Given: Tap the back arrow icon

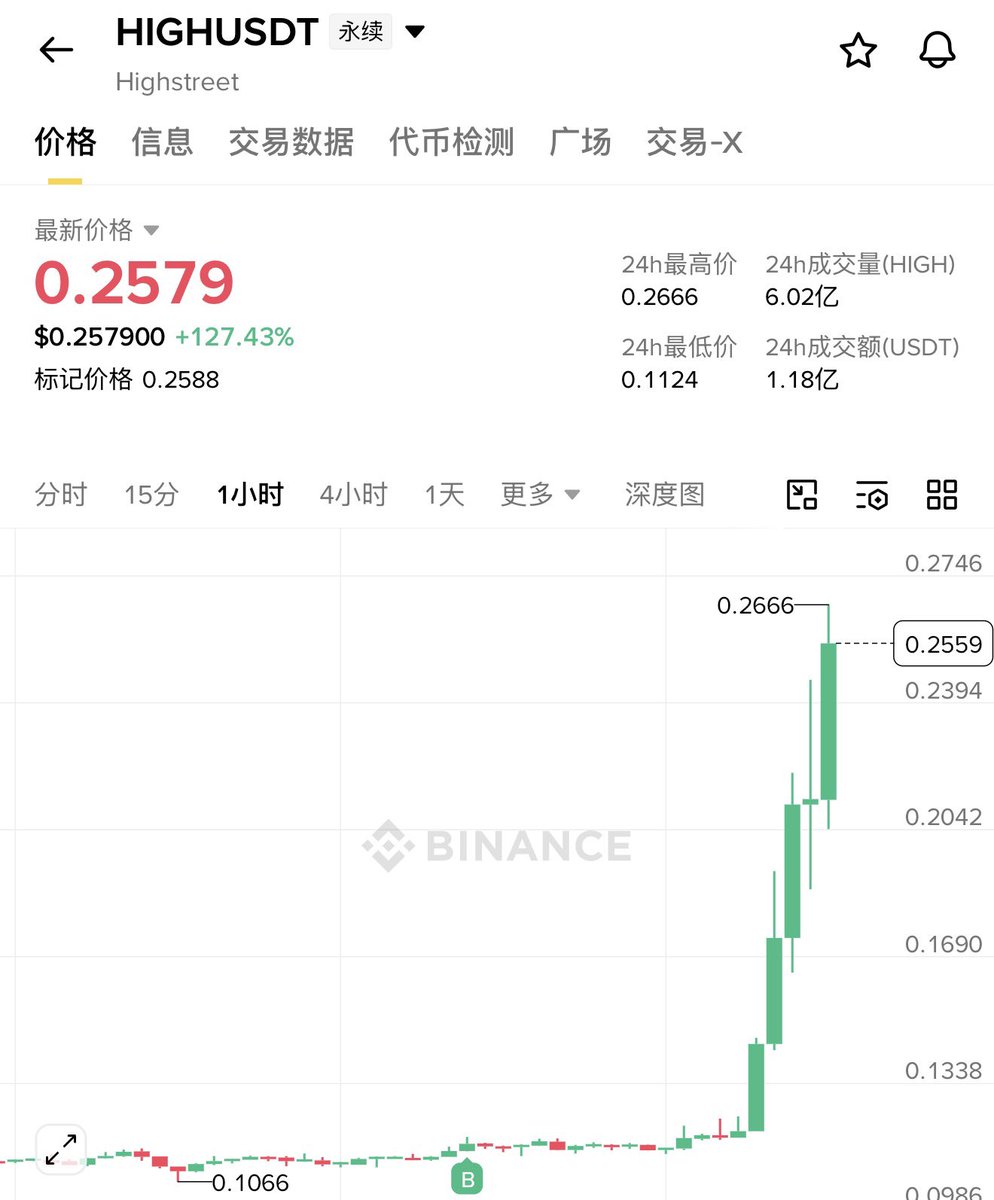Looking at the screenshot, I should click(56, 50).
